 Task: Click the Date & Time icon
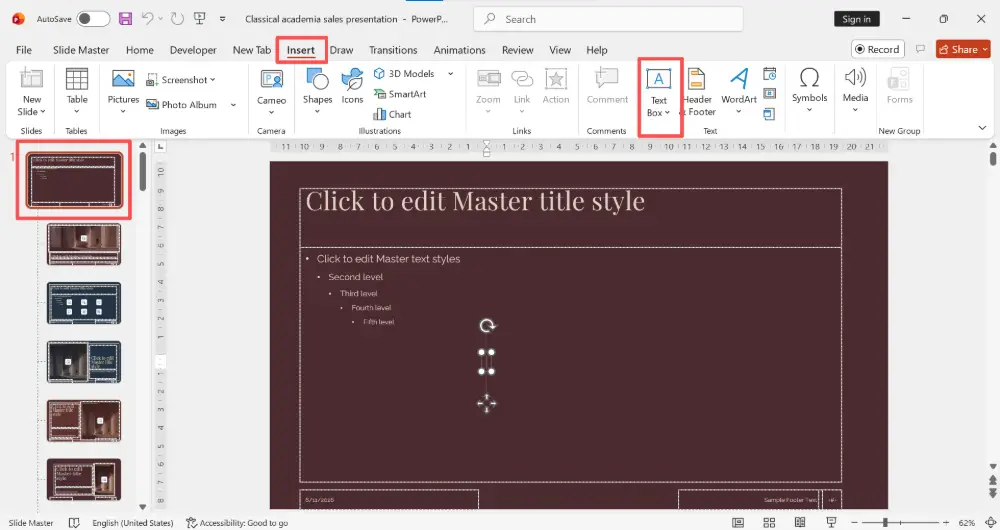770,73
